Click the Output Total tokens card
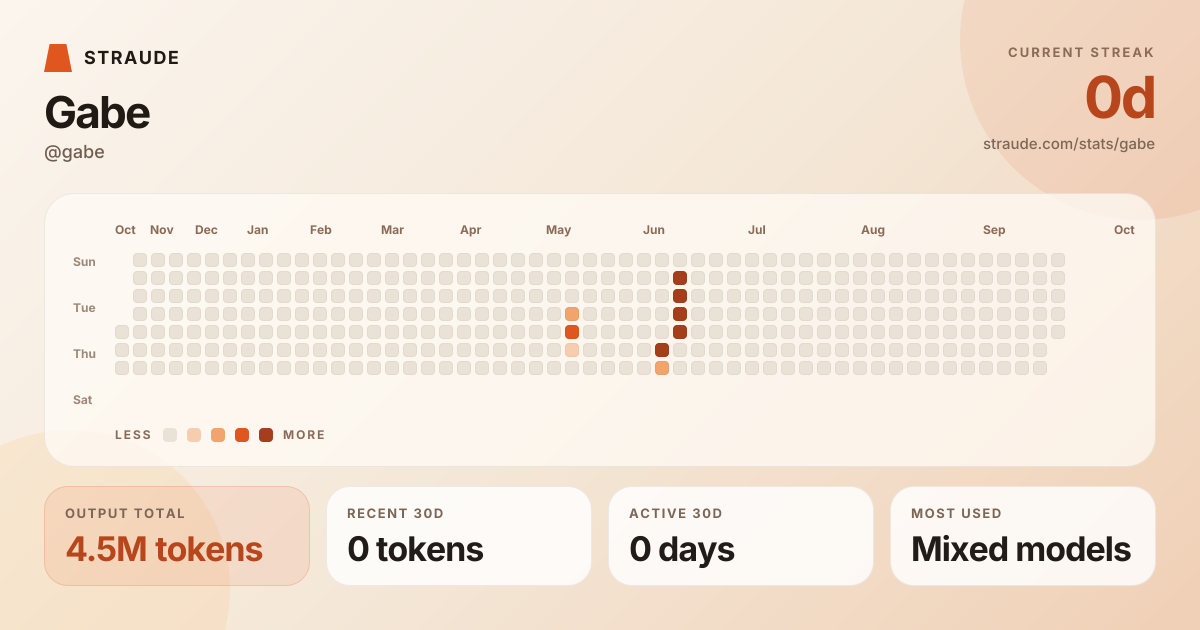Screen dimensions: 1200x630 pyautogui.click(x=177, y=536)
